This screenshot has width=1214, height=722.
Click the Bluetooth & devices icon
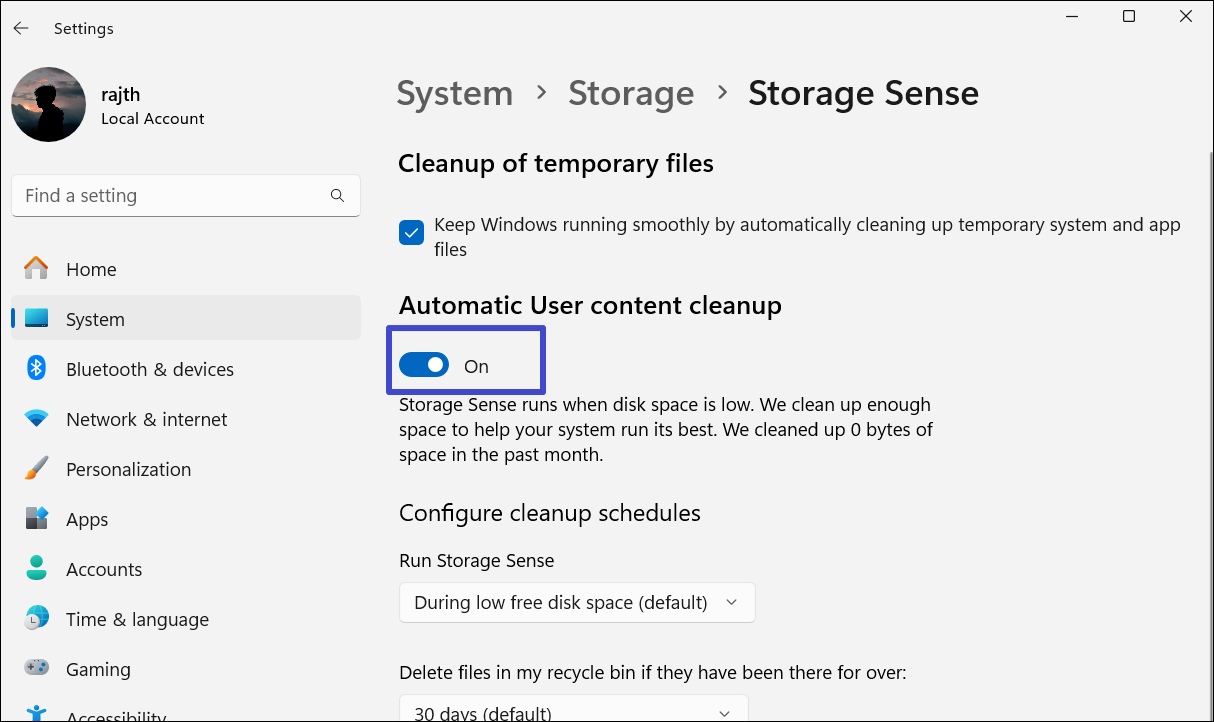pyautogui.click(x=36, y=369)
